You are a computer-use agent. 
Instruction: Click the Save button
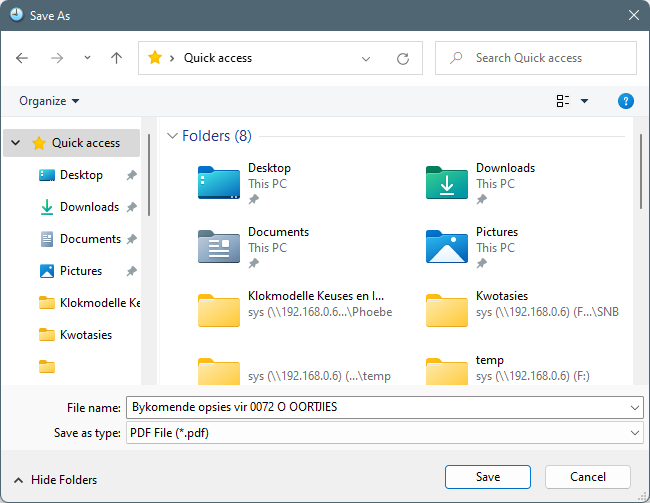(x=488, y=477)
